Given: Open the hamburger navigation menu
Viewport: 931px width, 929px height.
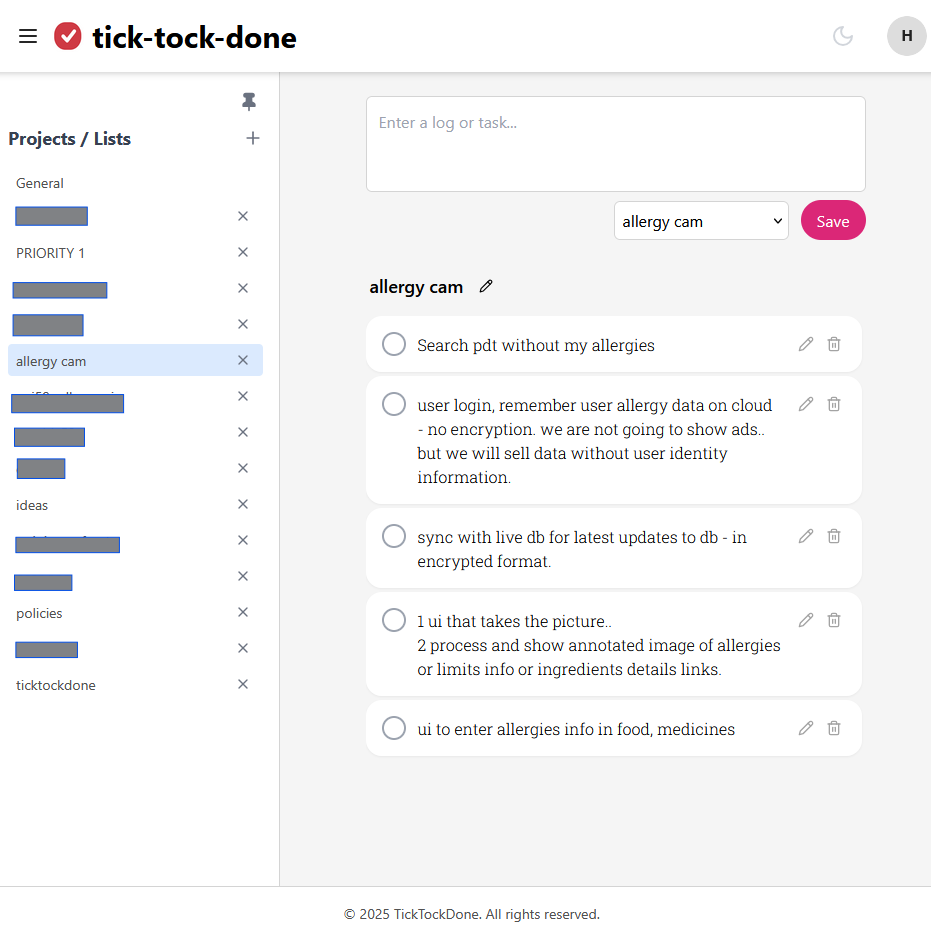Looking at the screenshot, I should [27, 36].
